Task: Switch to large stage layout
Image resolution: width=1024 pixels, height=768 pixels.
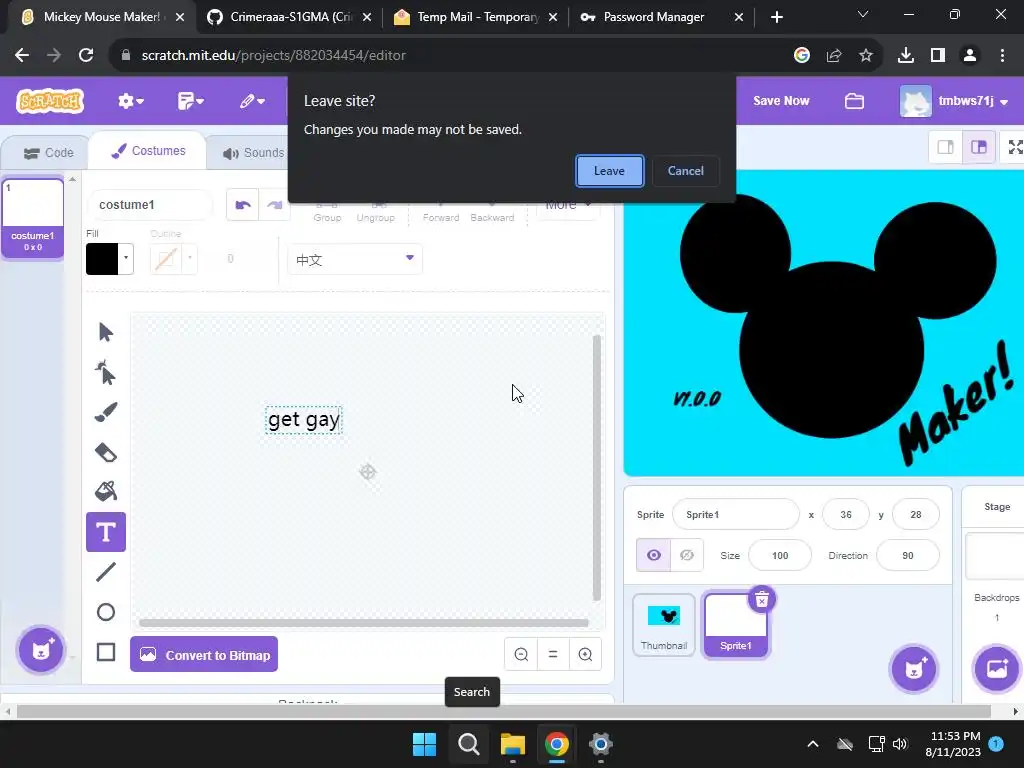Action: tap(979, 147)
